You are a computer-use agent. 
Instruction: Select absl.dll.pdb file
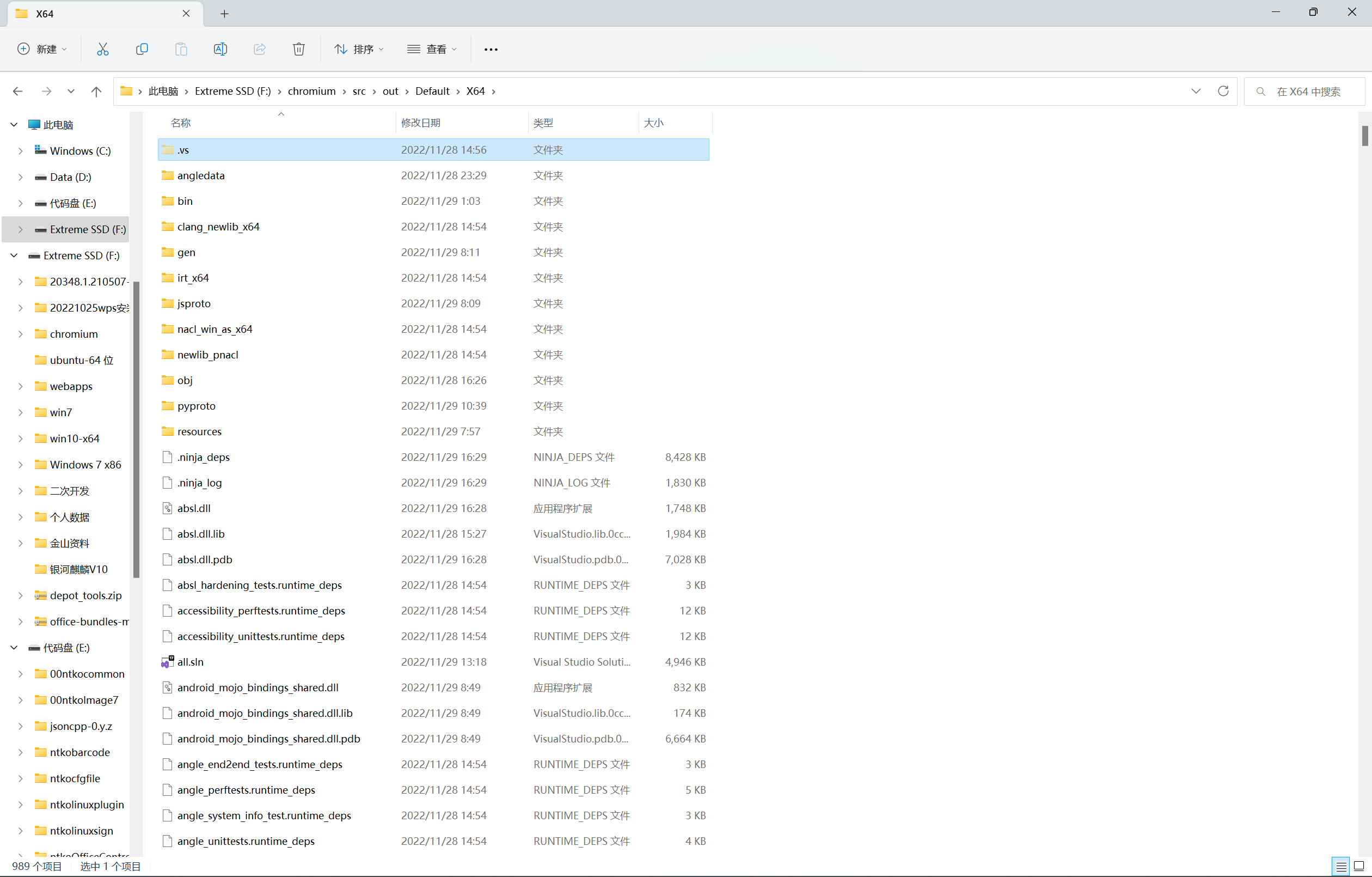pos(433,559)
